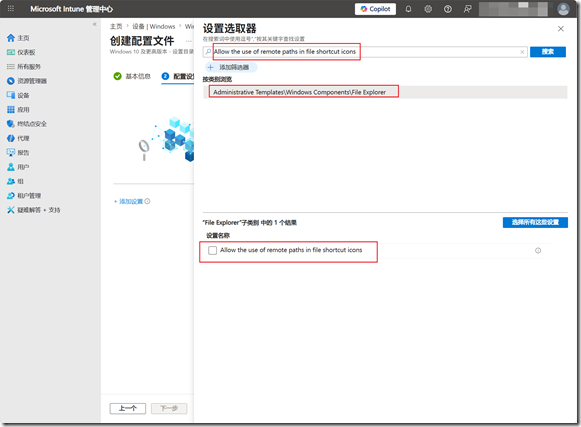Clear the search box with the X

click(x=522, y=52)
